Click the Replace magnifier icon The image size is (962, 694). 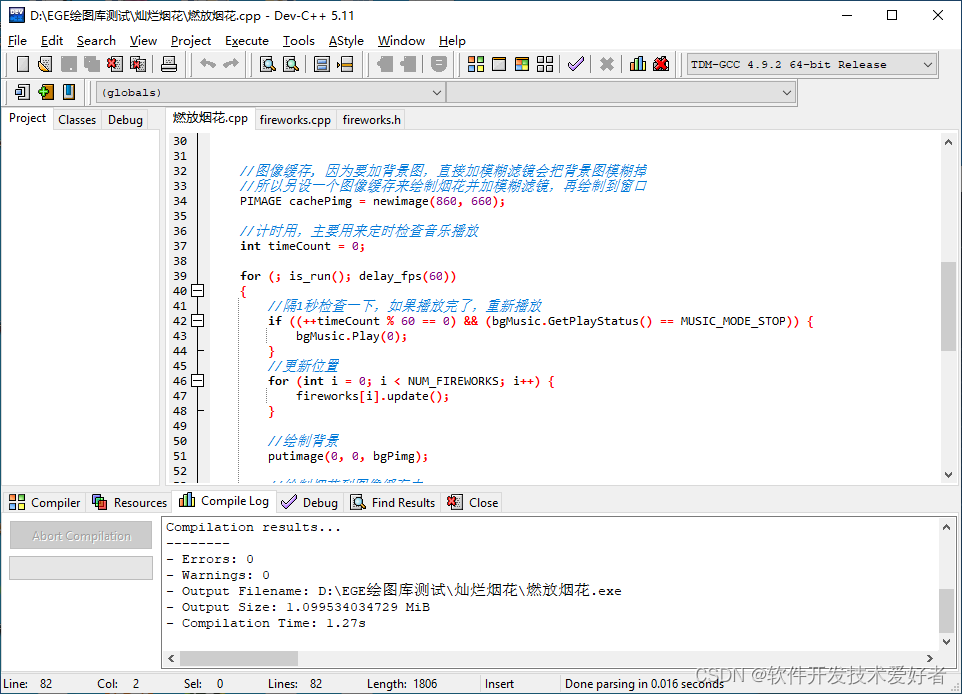[x=291, y=63]
